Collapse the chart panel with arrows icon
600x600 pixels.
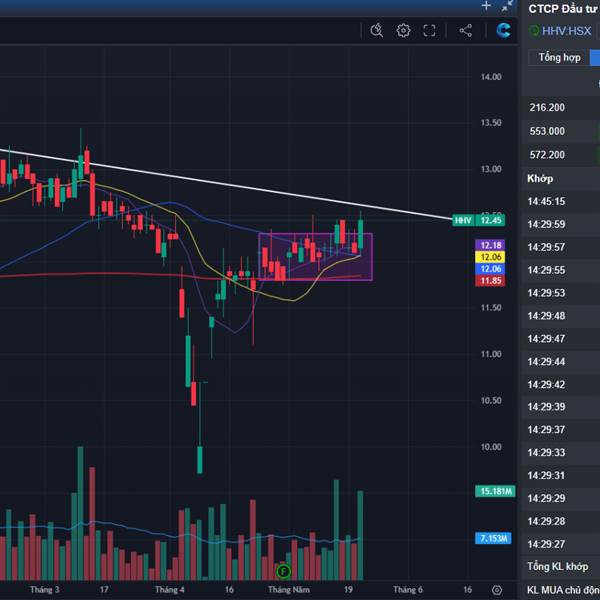[507, 6]
